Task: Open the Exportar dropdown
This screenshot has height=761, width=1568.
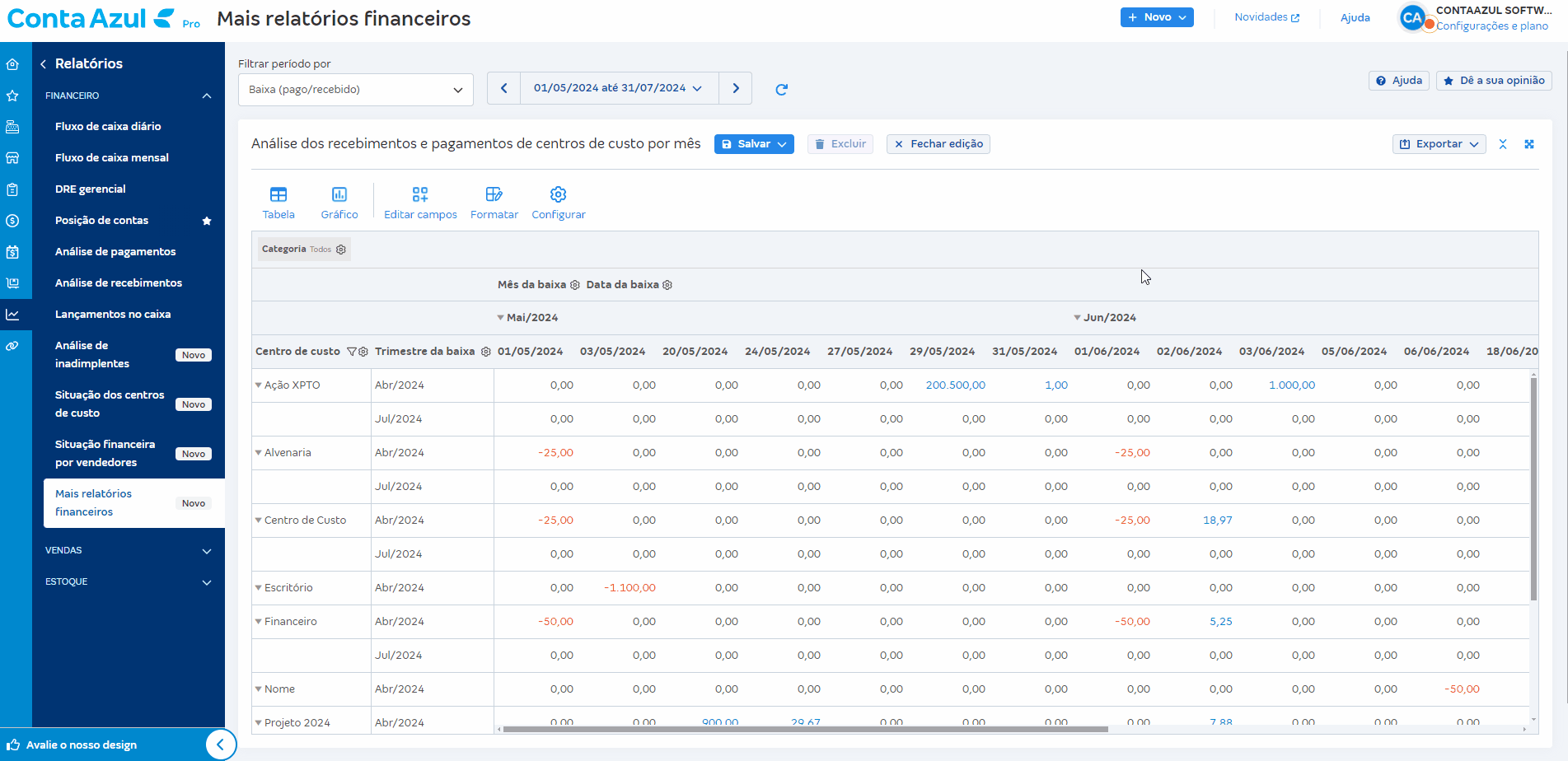Action: click(1439, 144)
